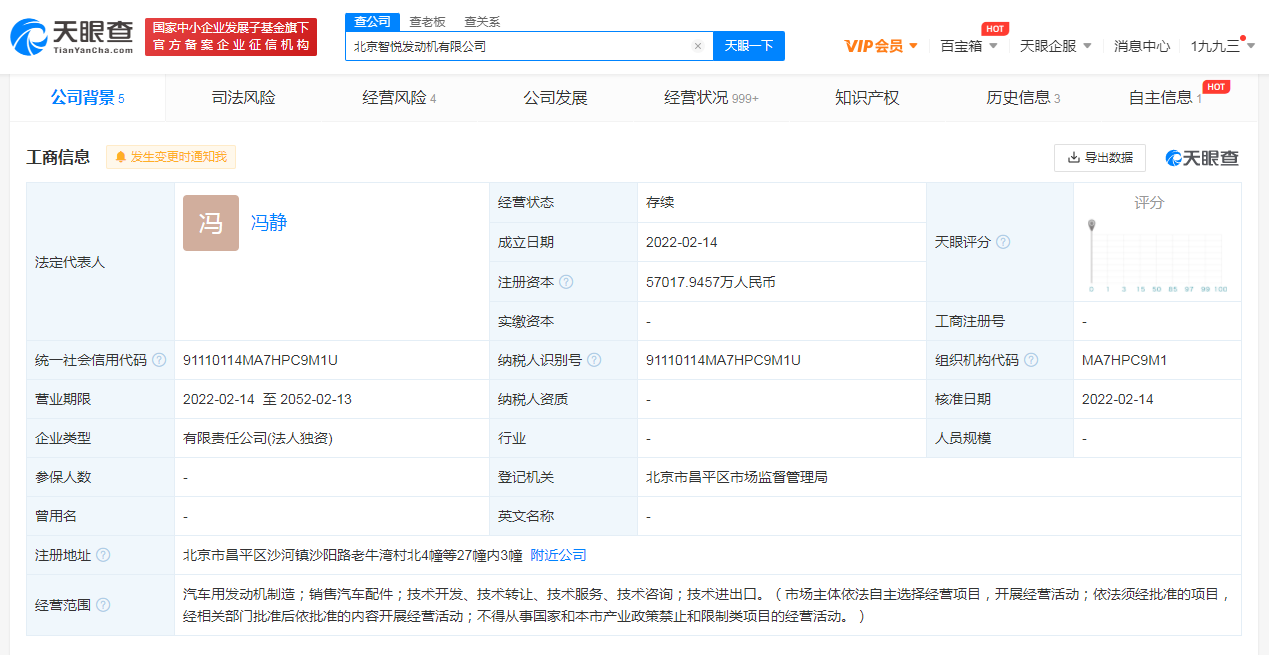Click help icon next to 组织机构代码
This screenshot has height=655, width=1269.
[1031, 360]
